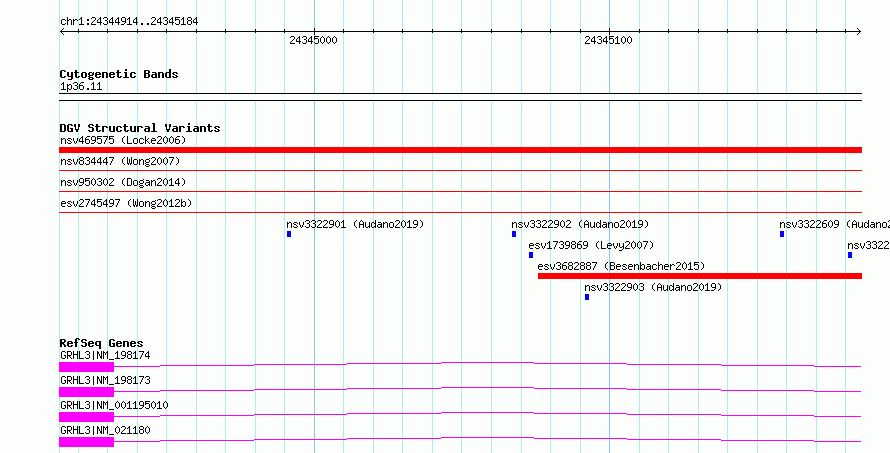Image resolution: width=890 pixels, height=453 pixels.
Task: Click the esv1739869 (Levy2007) blue marker
Action: pyautogui.click(x=531, y=255)
